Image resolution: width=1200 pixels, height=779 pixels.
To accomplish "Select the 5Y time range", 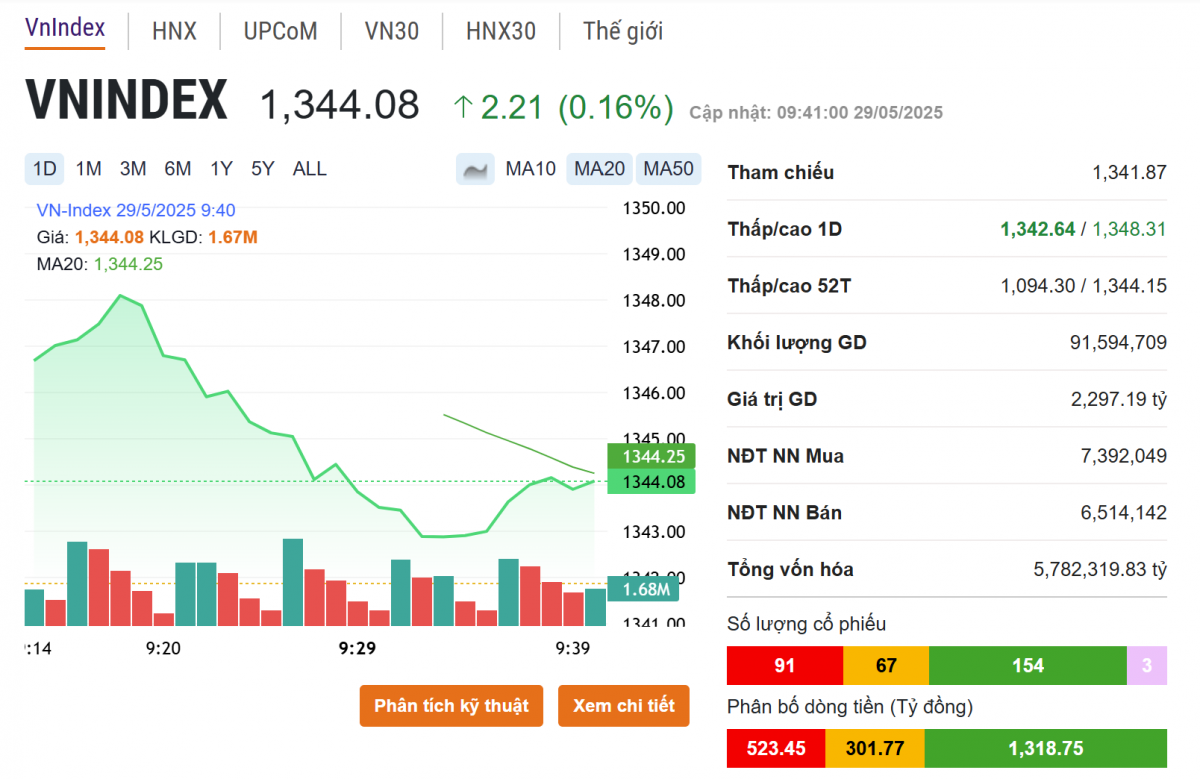I will click(x=262, y=169).
